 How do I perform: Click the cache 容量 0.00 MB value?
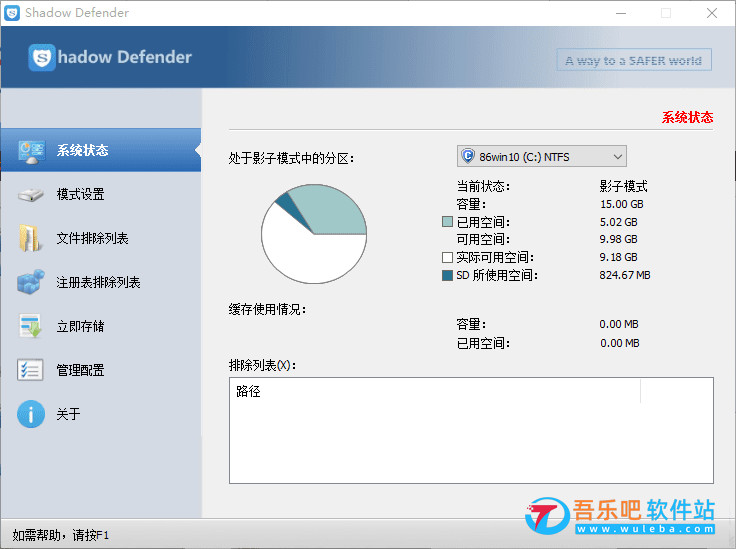coord(619,324)
